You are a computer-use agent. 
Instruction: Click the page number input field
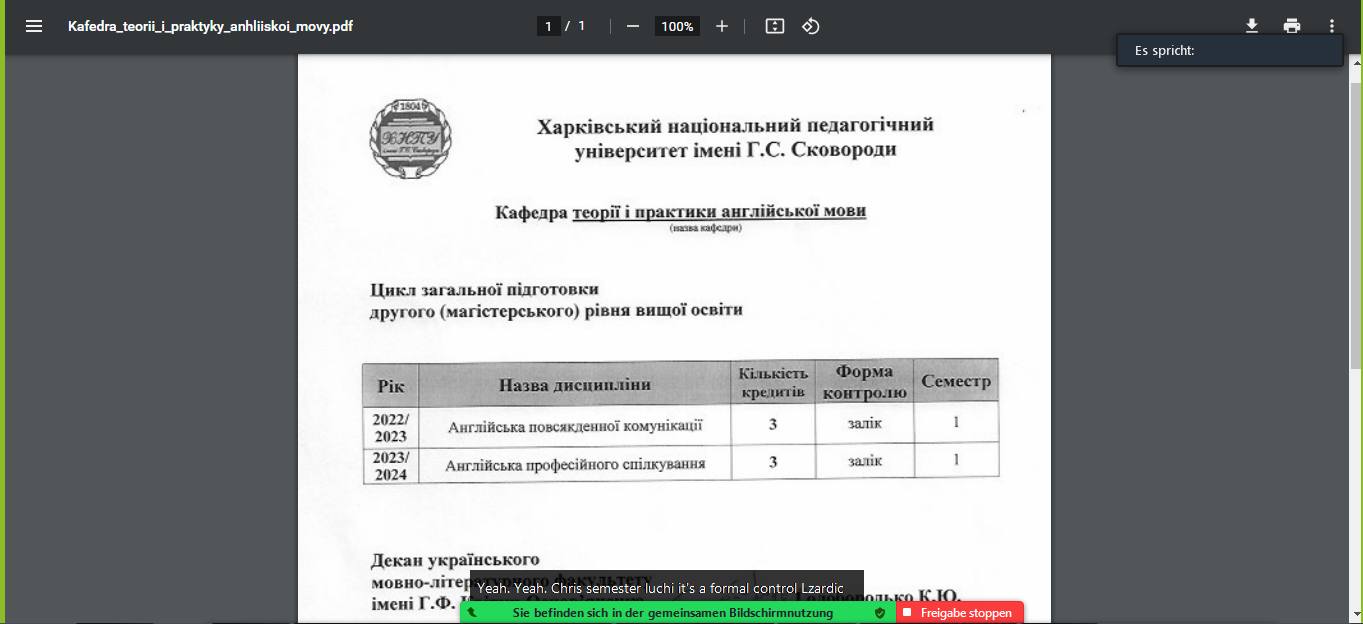548,26
